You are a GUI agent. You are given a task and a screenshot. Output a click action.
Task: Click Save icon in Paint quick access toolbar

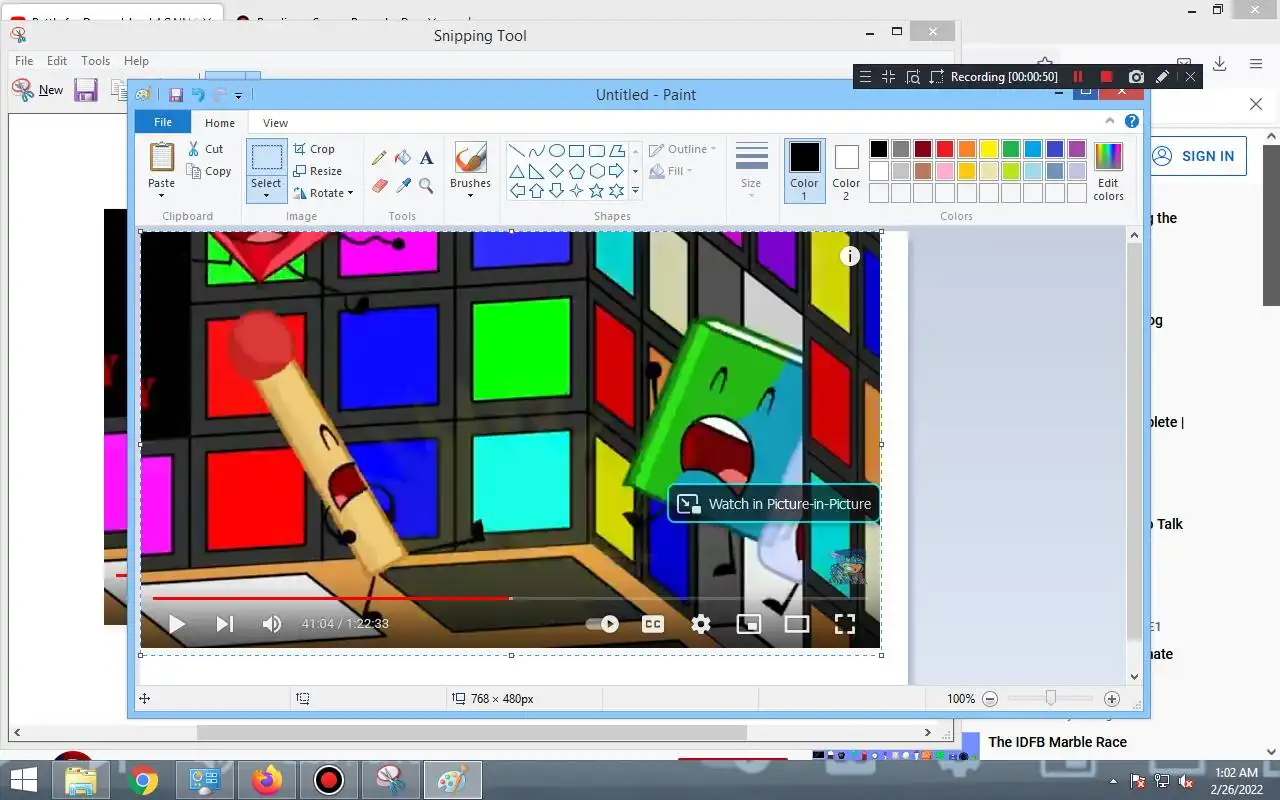[x=176, y=95]
